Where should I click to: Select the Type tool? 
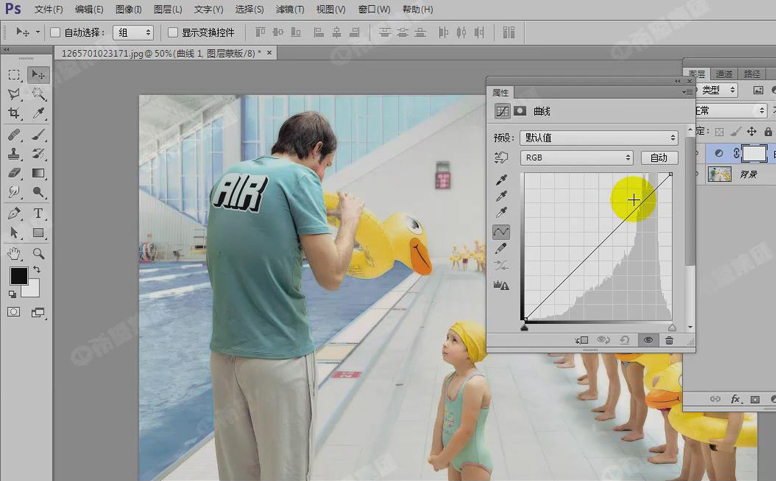[x=38, y=213]
